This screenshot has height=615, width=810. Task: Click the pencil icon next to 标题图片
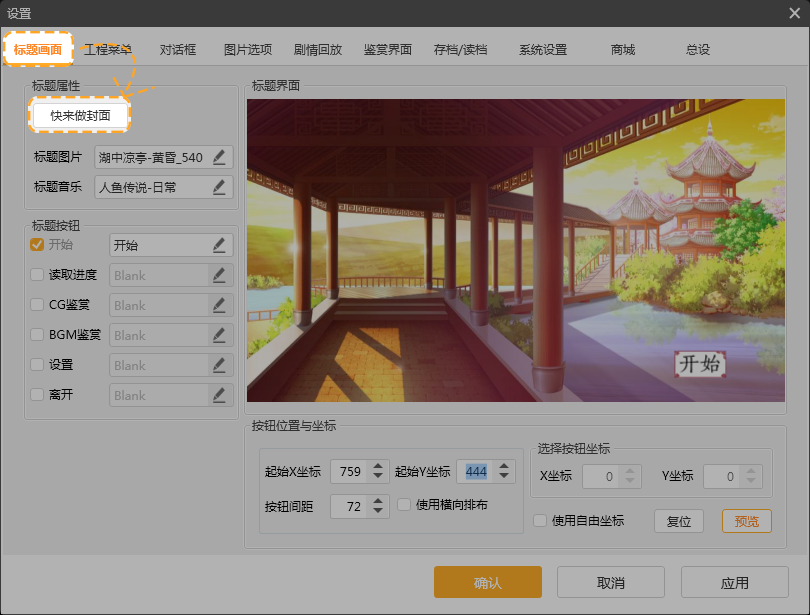point(219,157)
